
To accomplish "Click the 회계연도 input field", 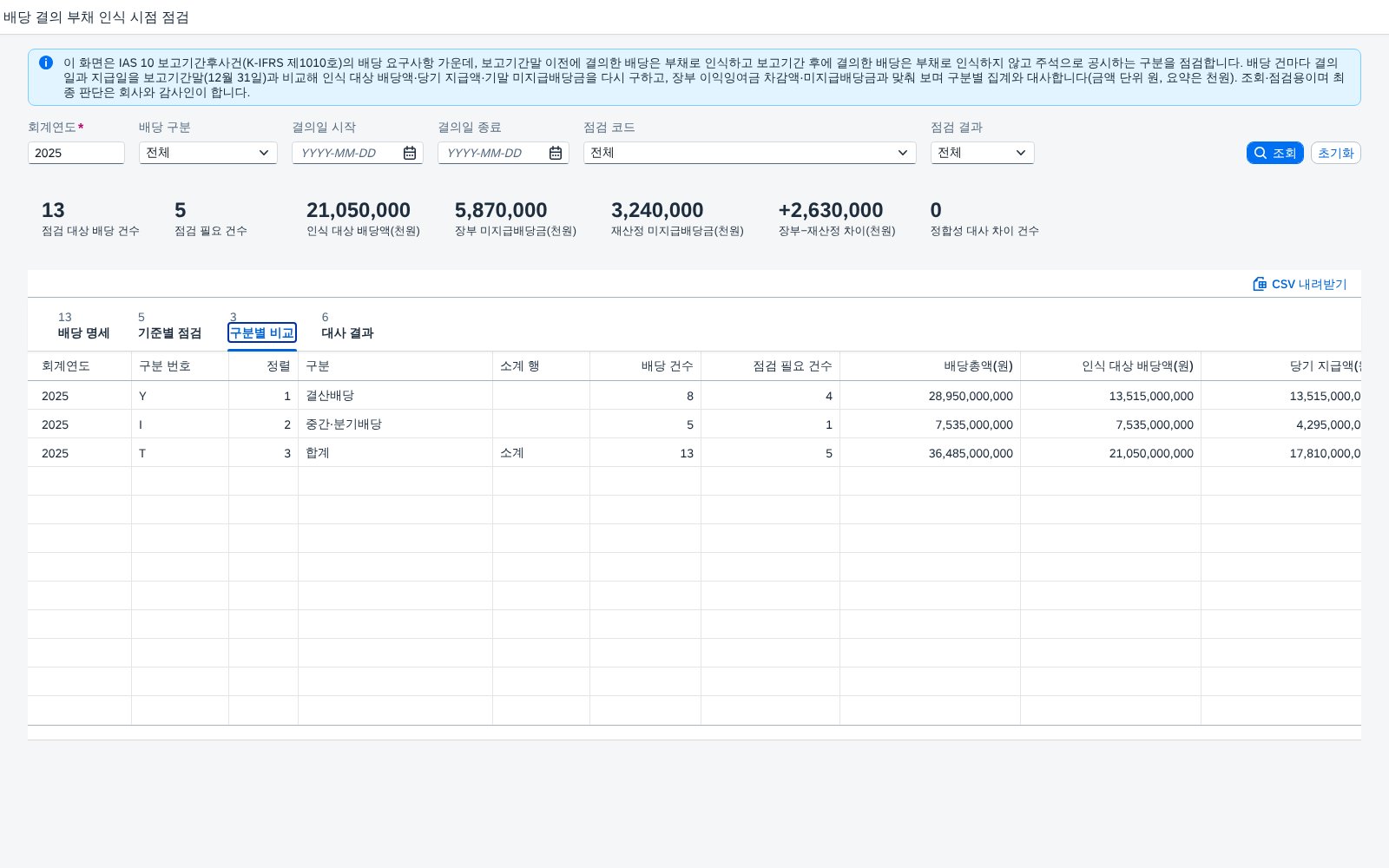I will (76, 153).
